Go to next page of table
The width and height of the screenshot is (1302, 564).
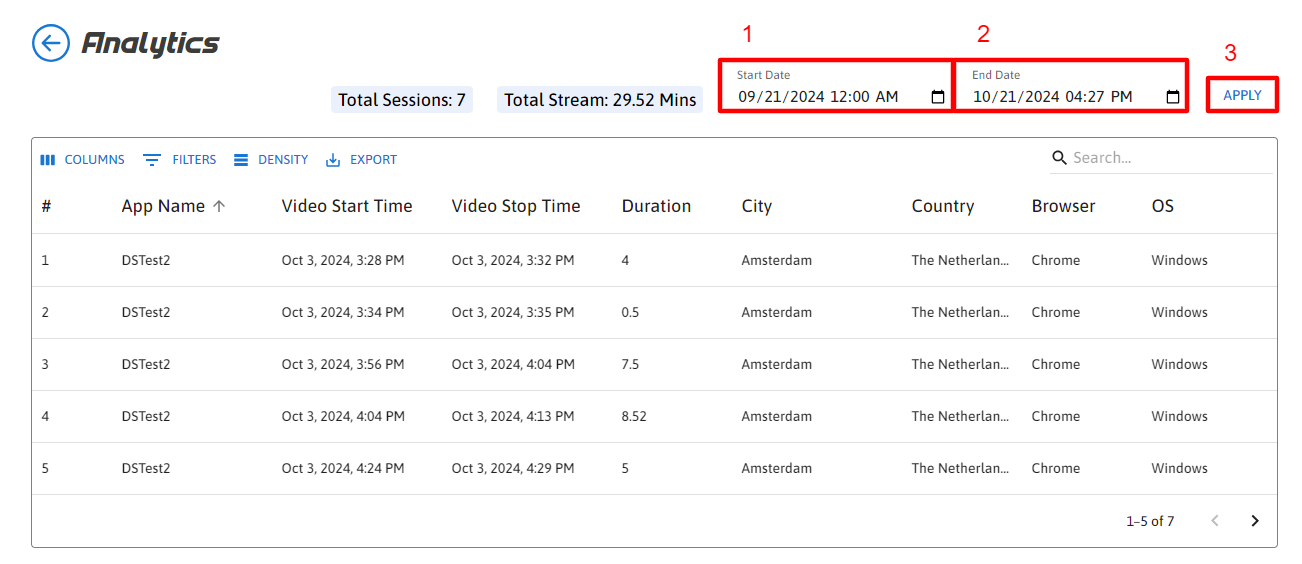pos(1255,521)
